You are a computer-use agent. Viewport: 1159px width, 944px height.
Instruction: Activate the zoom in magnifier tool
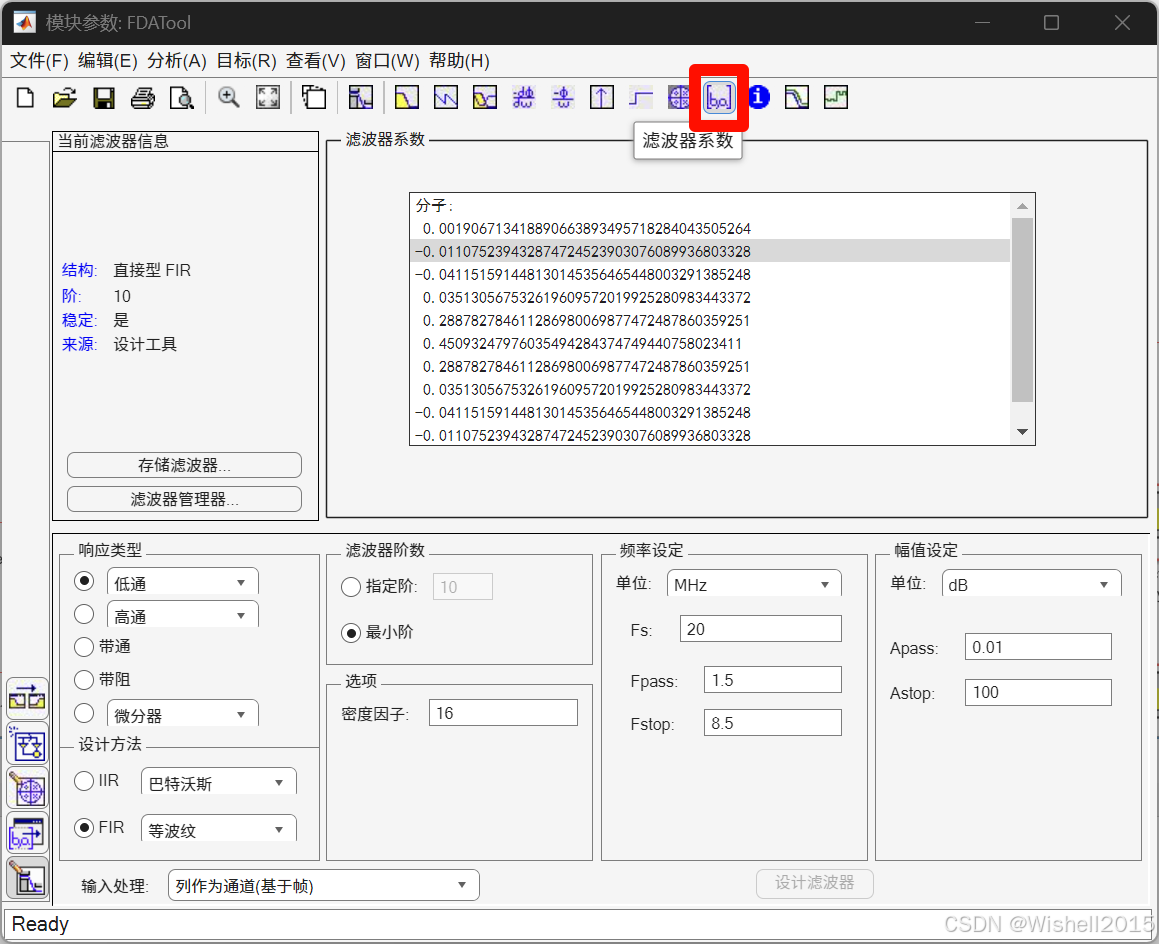click(x=228, y=98)
